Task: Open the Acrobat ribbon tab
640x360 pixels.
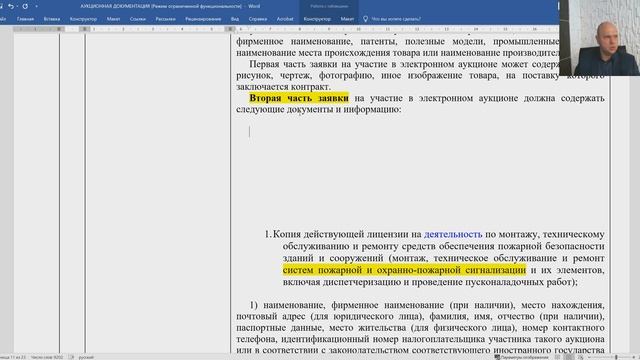Action: tap(285, 19)
